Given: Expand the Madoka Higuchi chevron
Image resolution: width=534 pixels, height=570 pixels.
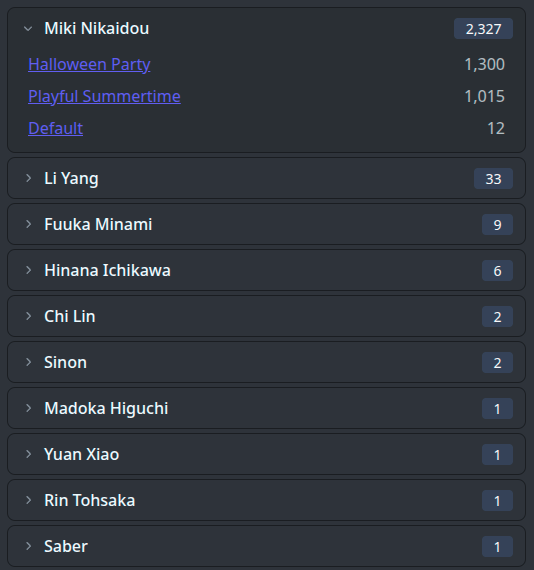Looking at the screenshot, I should (28, 408).
